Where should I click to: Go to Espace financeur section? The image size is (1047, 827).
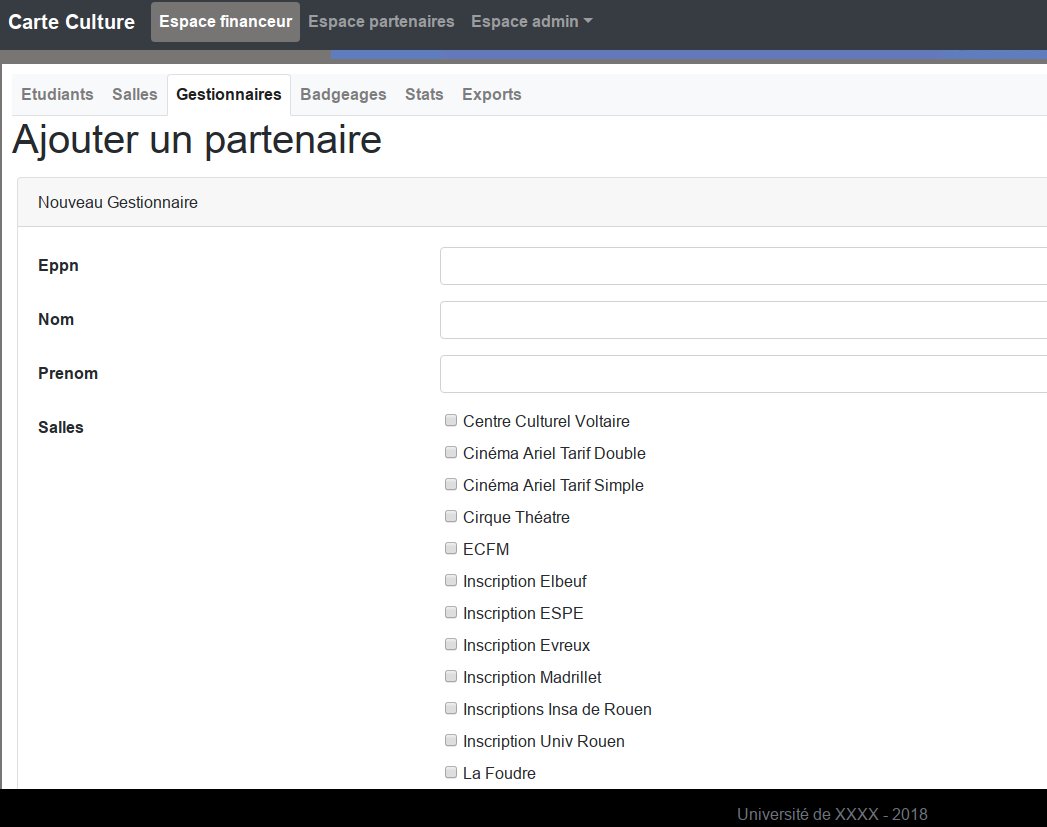point(225,22)
